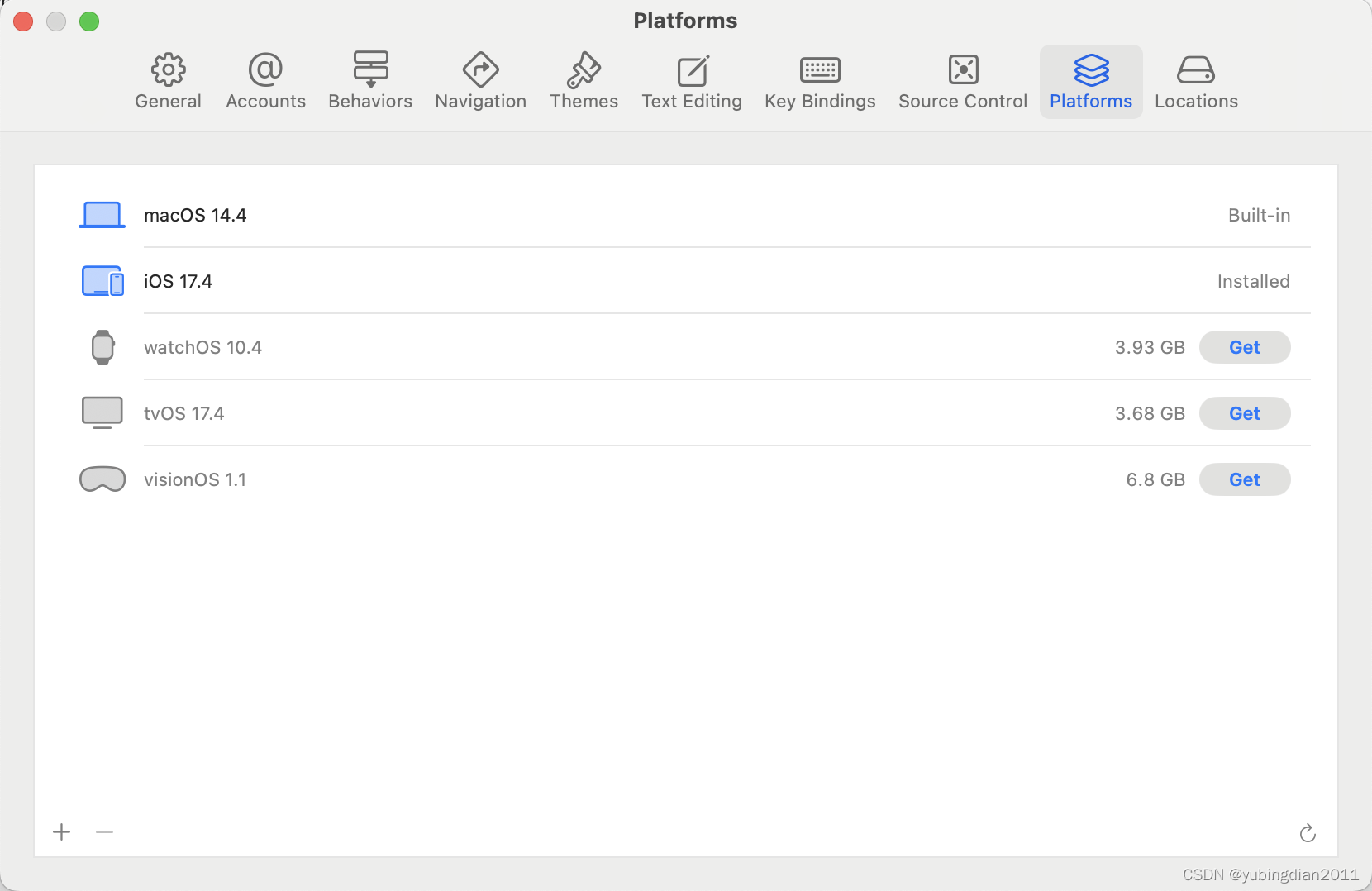The height and width of the screenshot is (891, 1372).
Task: Open the Locations drive icon
Action: [x=1196, y=70]
